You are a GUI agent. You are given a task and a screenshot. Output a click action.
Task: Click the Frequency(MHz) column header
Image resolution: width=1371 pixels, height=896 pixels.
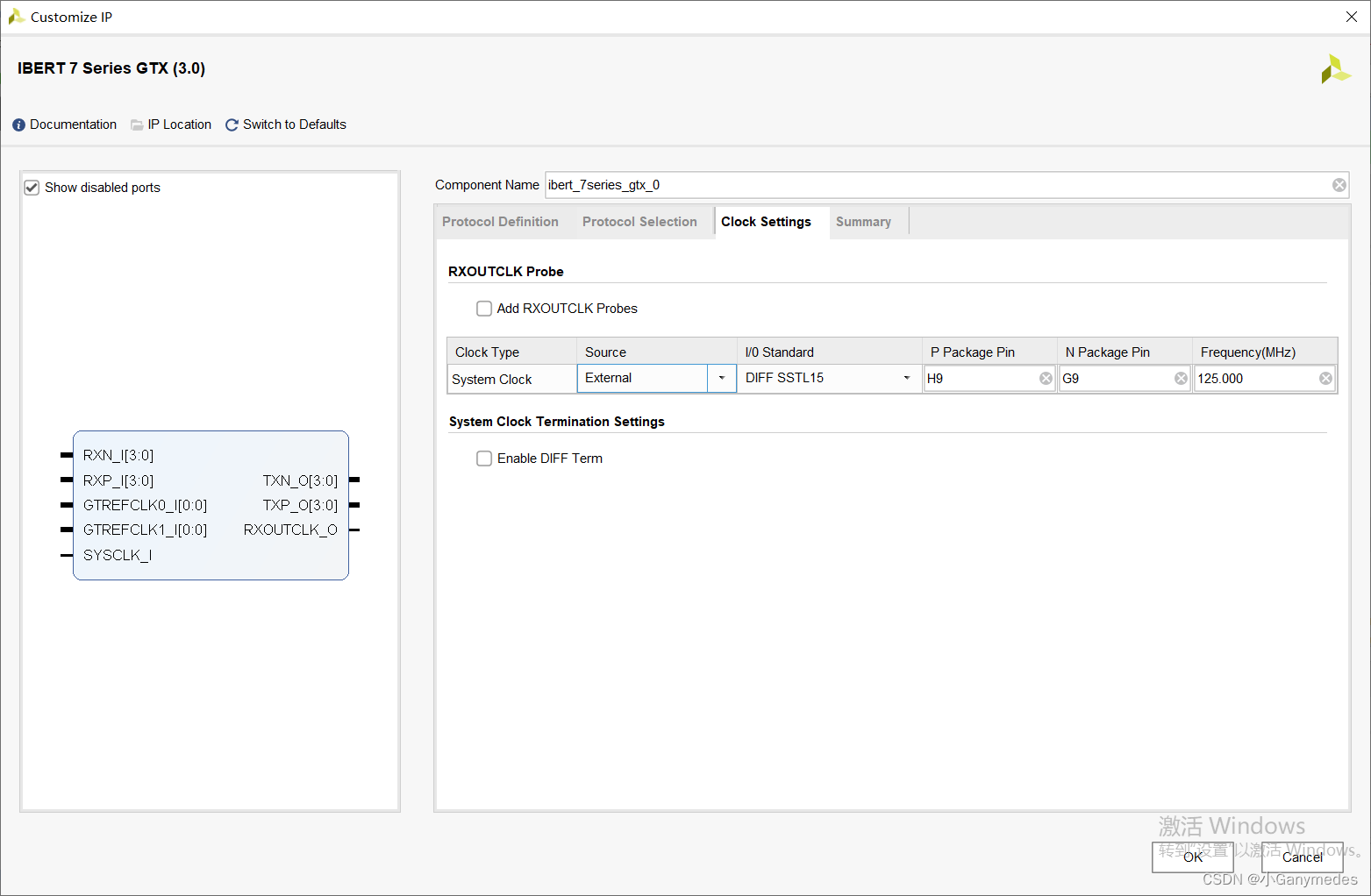1265,352
